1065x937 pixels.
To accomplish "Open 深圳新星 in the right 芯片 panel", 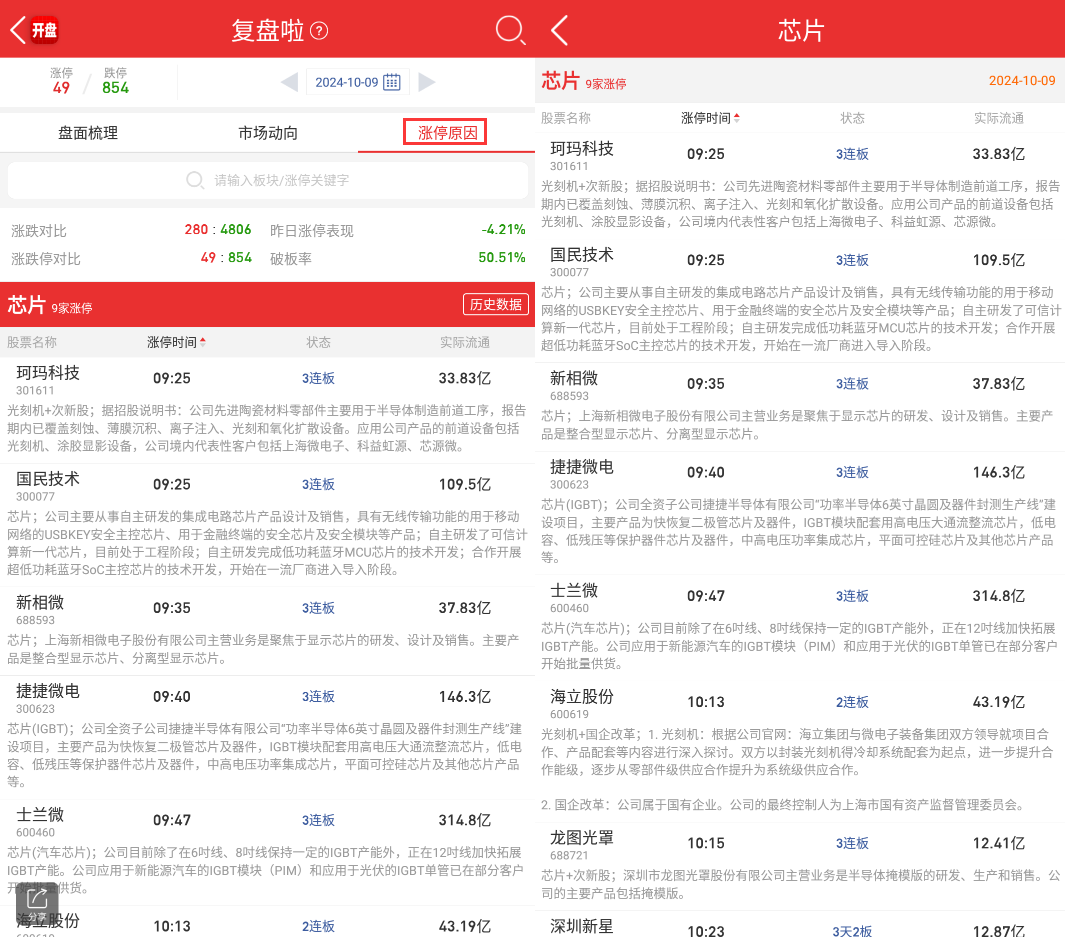I will pos(581,926).
